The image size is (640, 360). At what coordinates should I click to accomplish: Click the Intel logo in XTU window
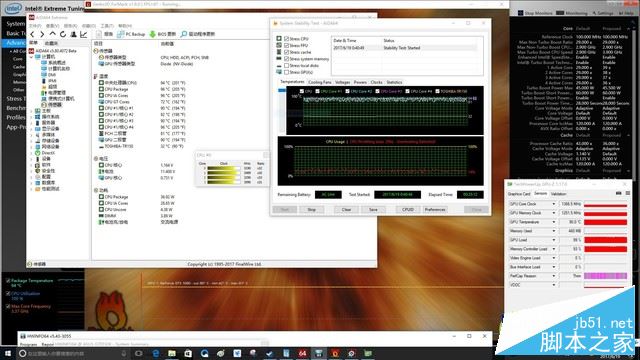click(x=13, y=8)
